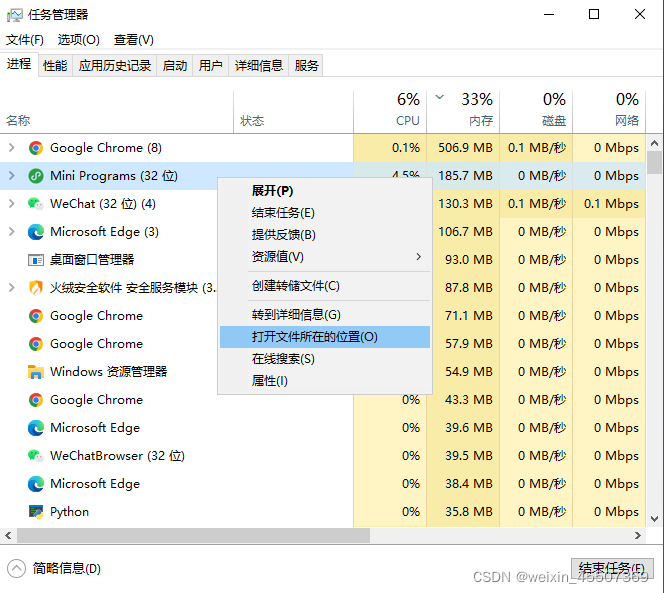Select the WeChatBrowser (32 位) process name
Screen dimensions: 664x593
pyautogui.click(x=117, y=456)
